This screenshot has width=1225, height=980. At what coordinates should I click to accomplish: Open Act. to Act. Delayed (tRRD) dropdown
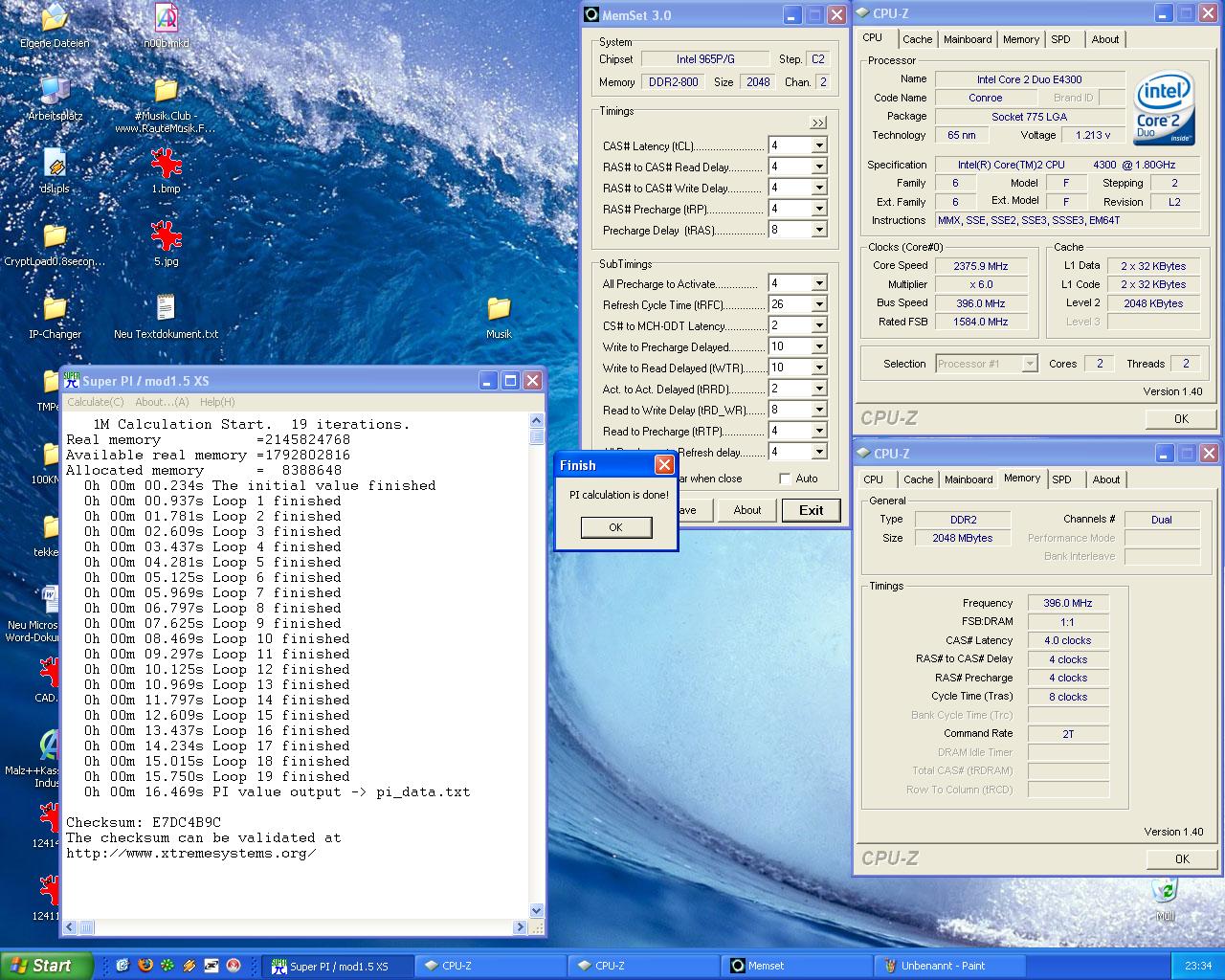819,389
